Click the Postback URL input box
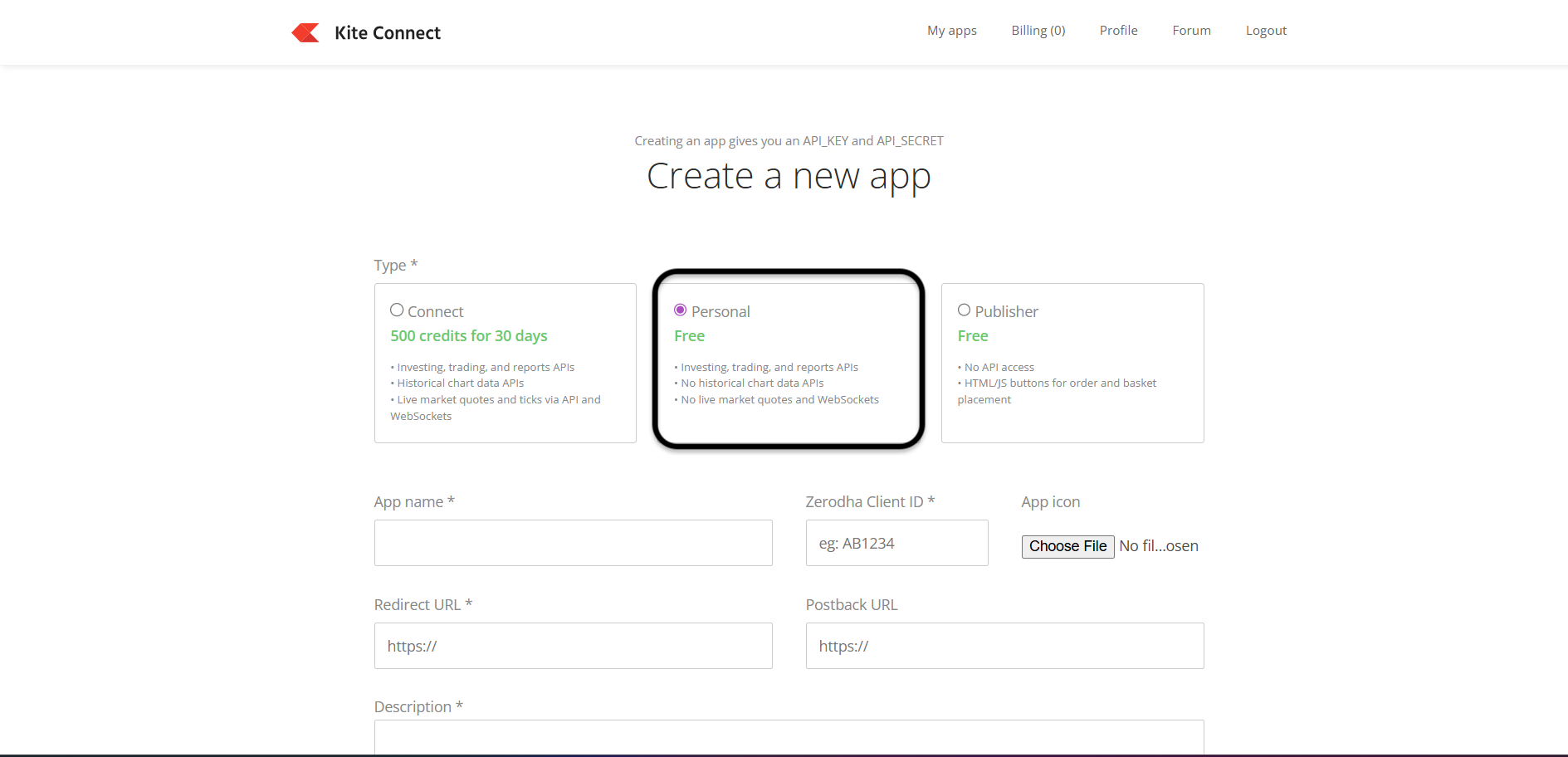Screen dimensions: 1568x757 (1004, 646)
